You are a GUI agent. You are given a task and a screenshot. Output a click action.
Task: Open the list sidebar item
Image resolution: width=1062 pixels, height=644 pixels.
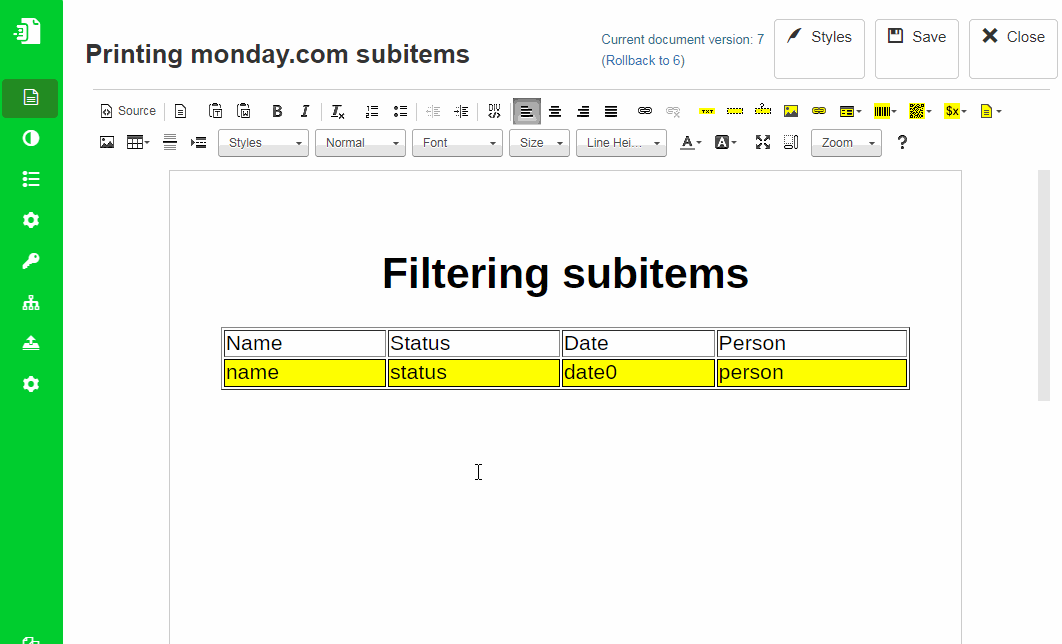(x=30, y=179)
